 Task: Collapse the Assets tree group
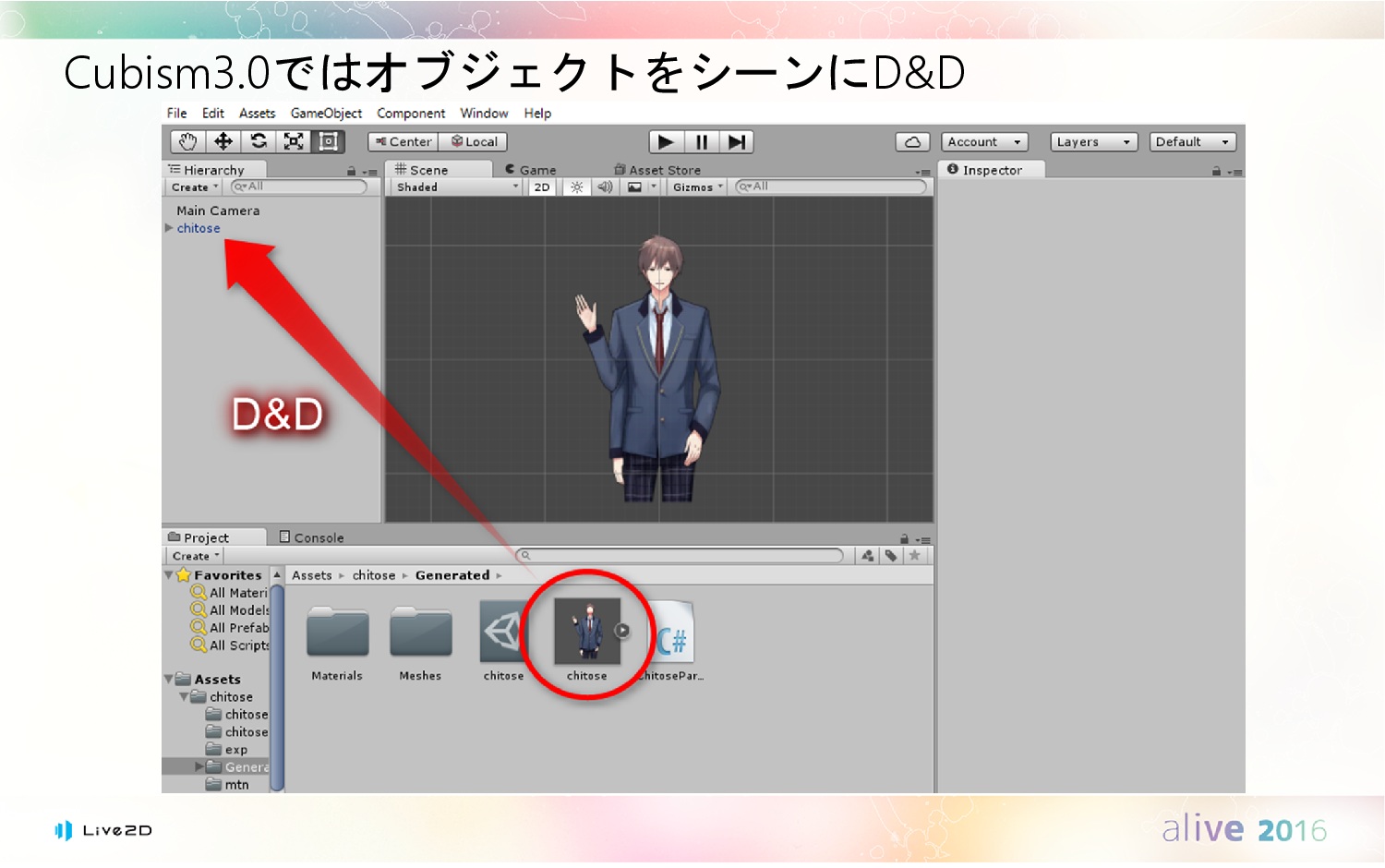coord(169,679)
